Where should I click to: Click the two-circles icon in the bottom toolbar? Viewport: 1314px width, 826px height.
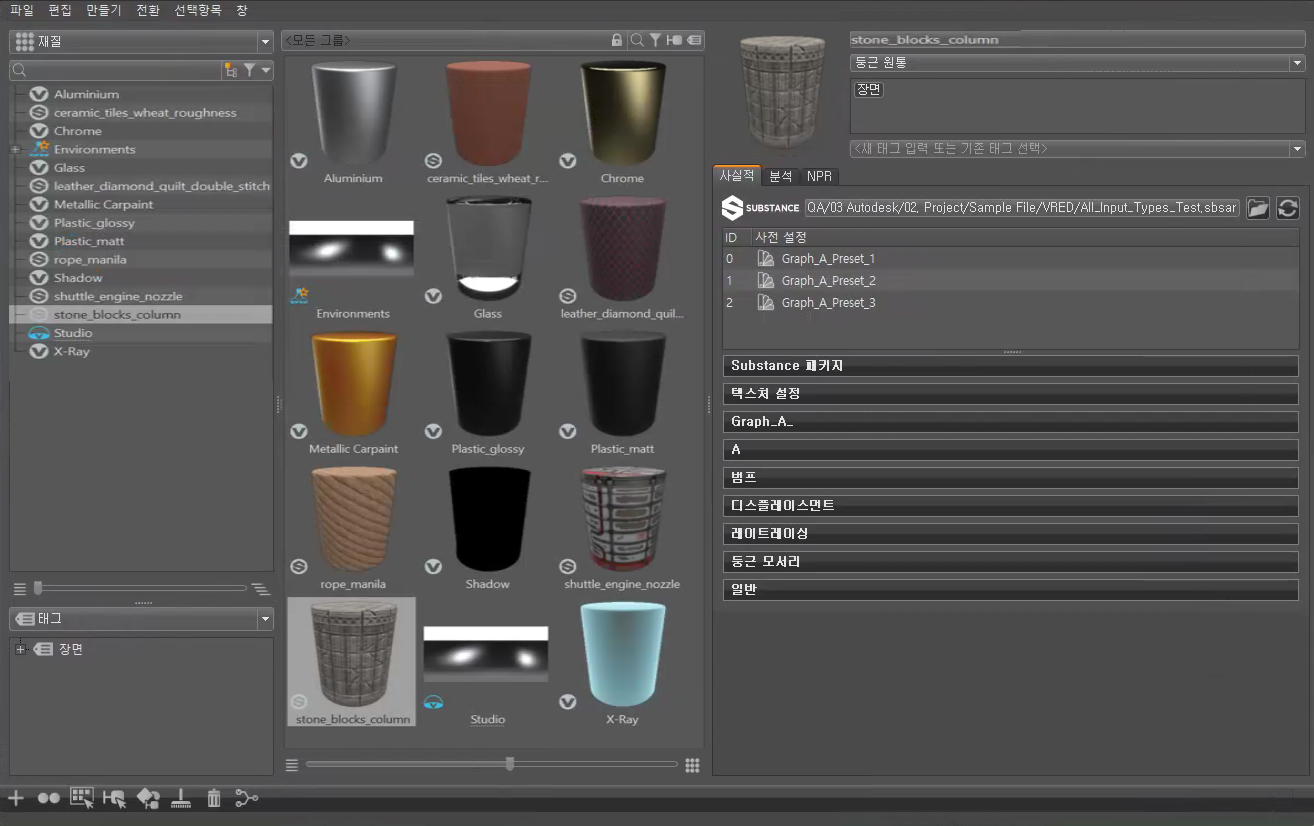pos(48,798)
